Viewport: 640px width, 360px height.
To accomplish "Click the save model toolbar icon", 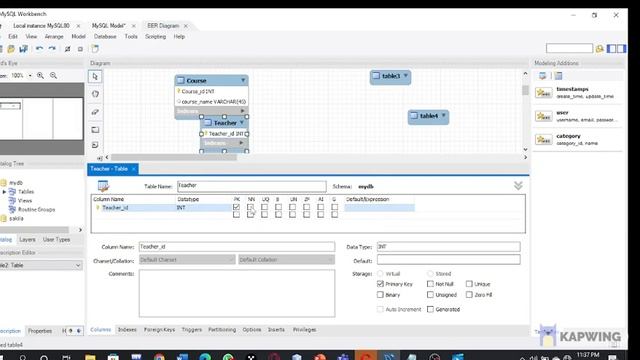I will 23,49.
